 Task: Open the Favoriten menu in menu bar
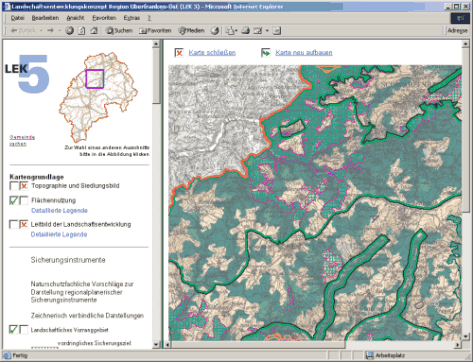tap(104, 18)
